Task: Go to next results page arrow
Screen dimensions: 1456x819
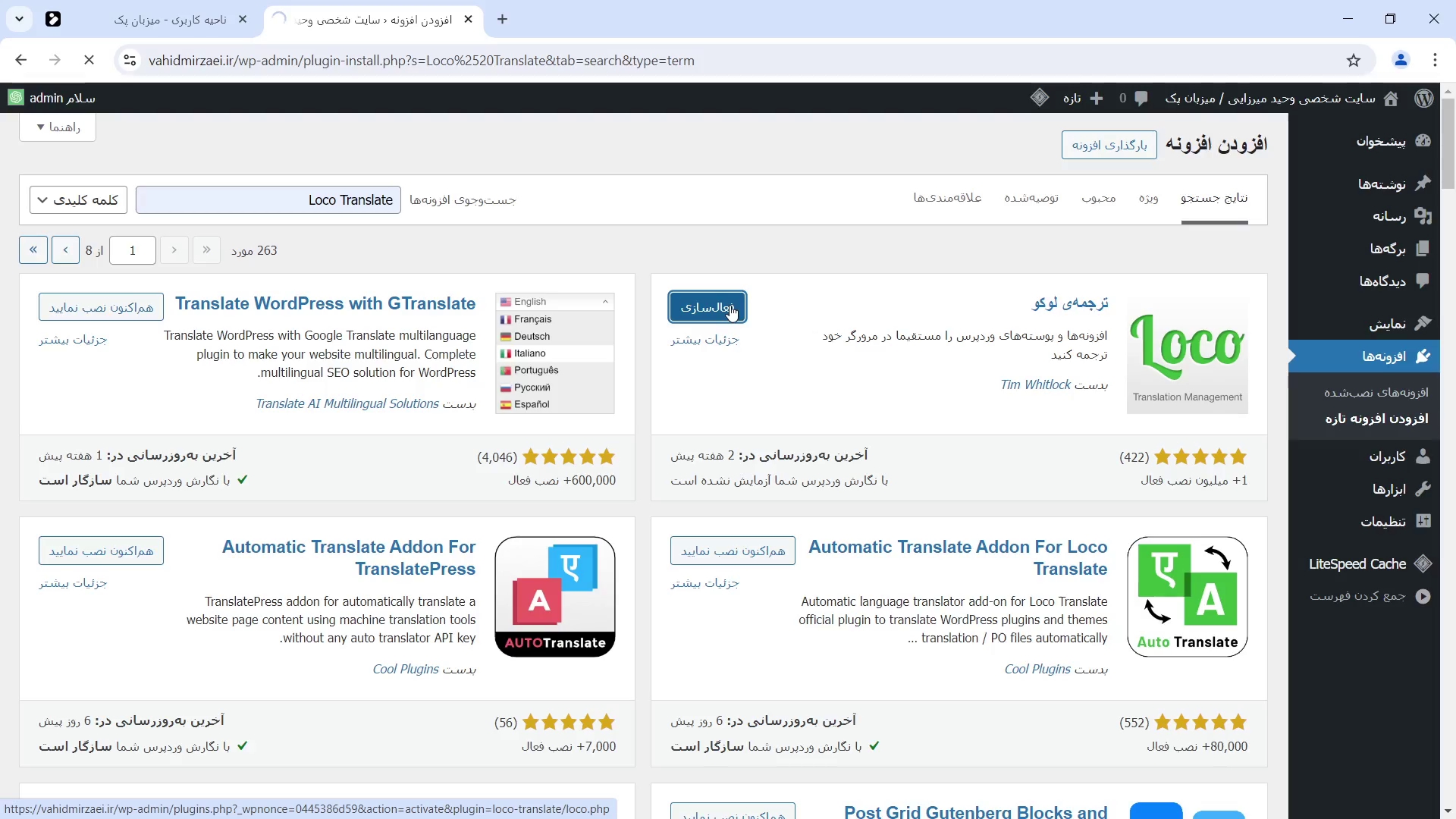Action: pyautogui.click(x=66, y=250)
